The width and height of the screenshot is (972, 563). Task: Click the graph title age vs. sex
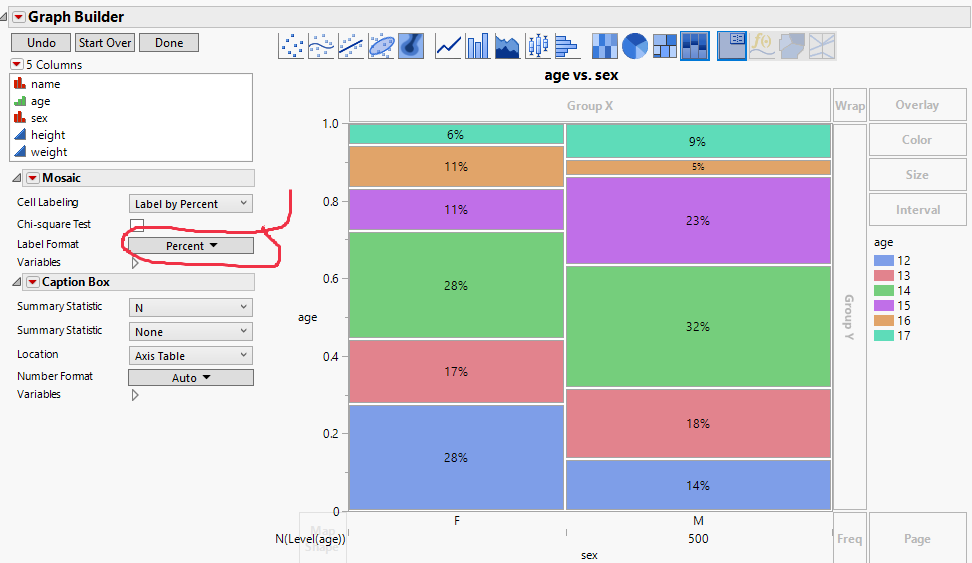pyautogui.click(x=581, y=75)
